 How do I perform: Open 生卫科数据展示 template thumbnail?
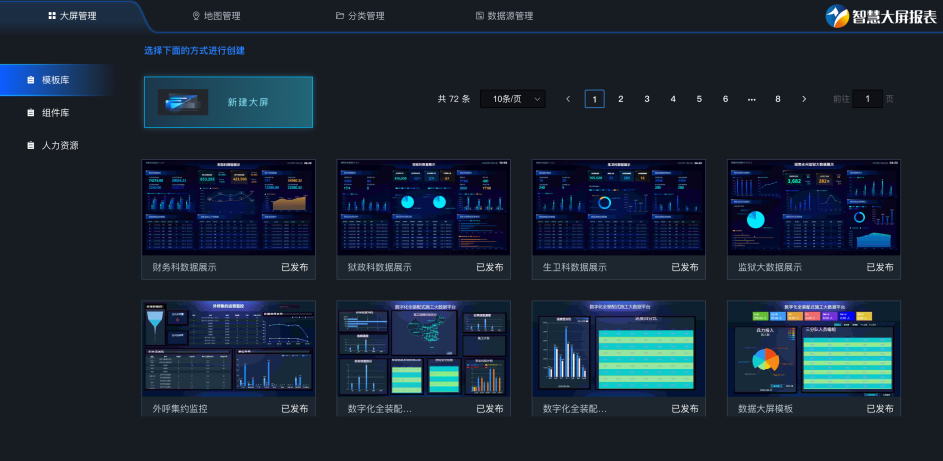(619, 207)
